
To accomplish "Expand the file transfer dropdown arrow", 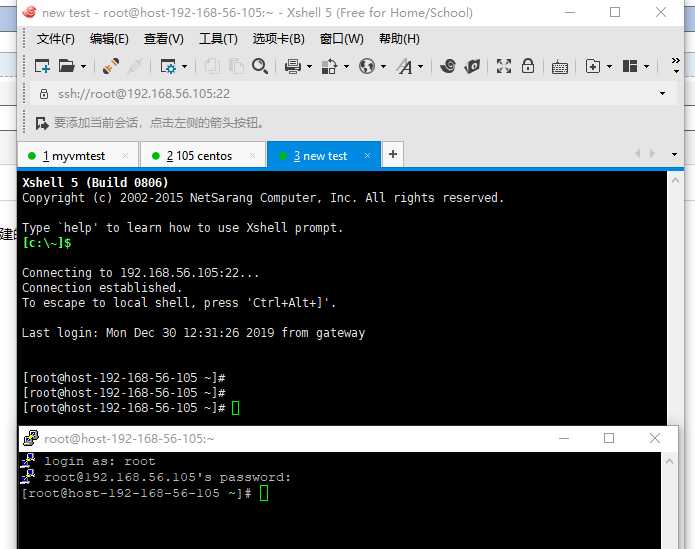I will [x=346, y=67].
